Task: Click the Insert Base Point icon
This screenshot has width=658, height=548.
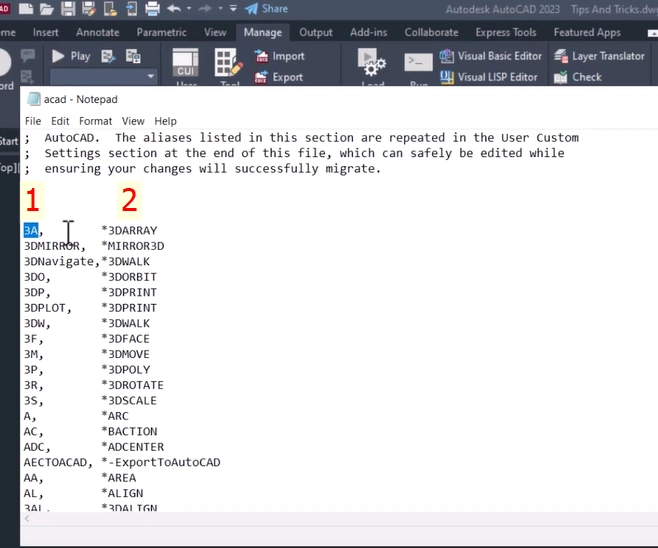Action: click(27, 77)
